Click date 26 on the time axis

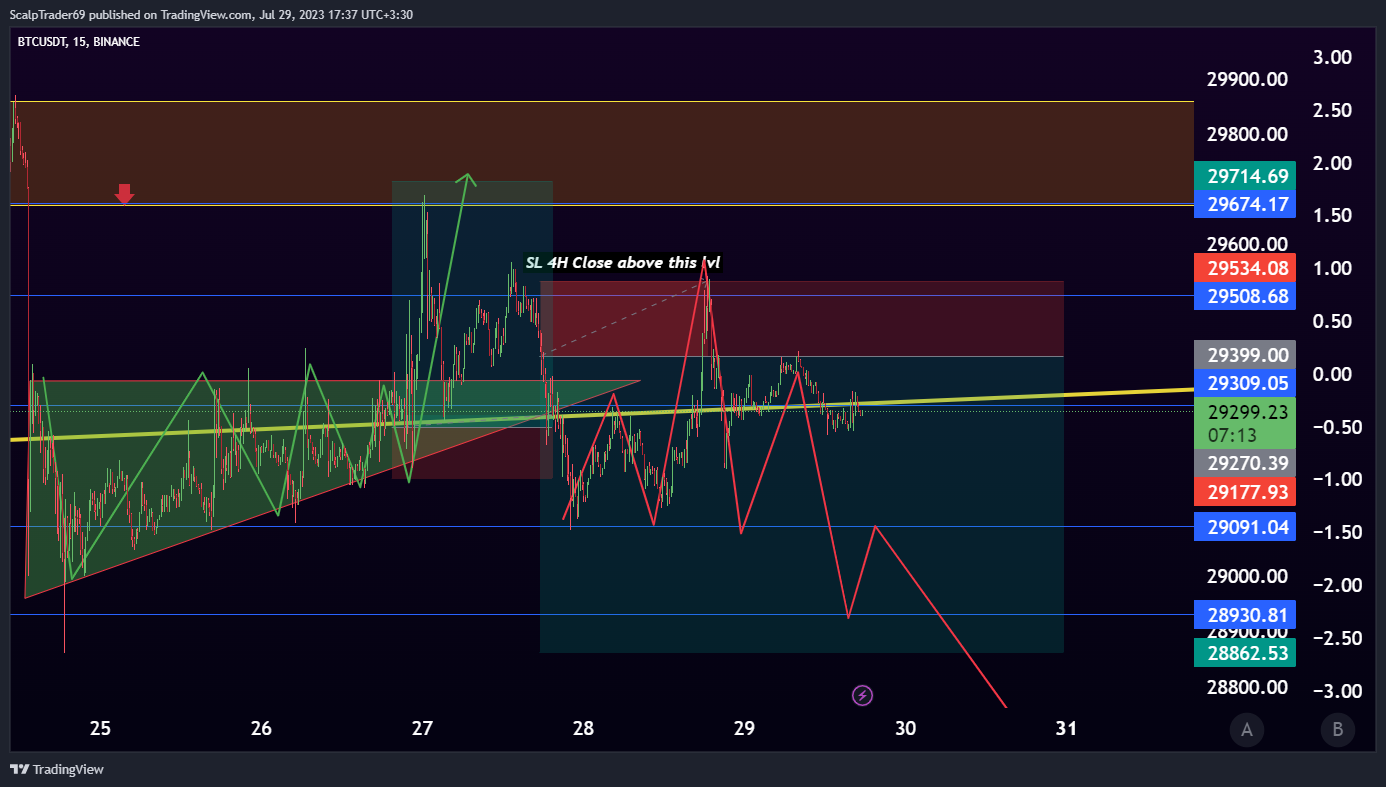(x=261, y=729)
